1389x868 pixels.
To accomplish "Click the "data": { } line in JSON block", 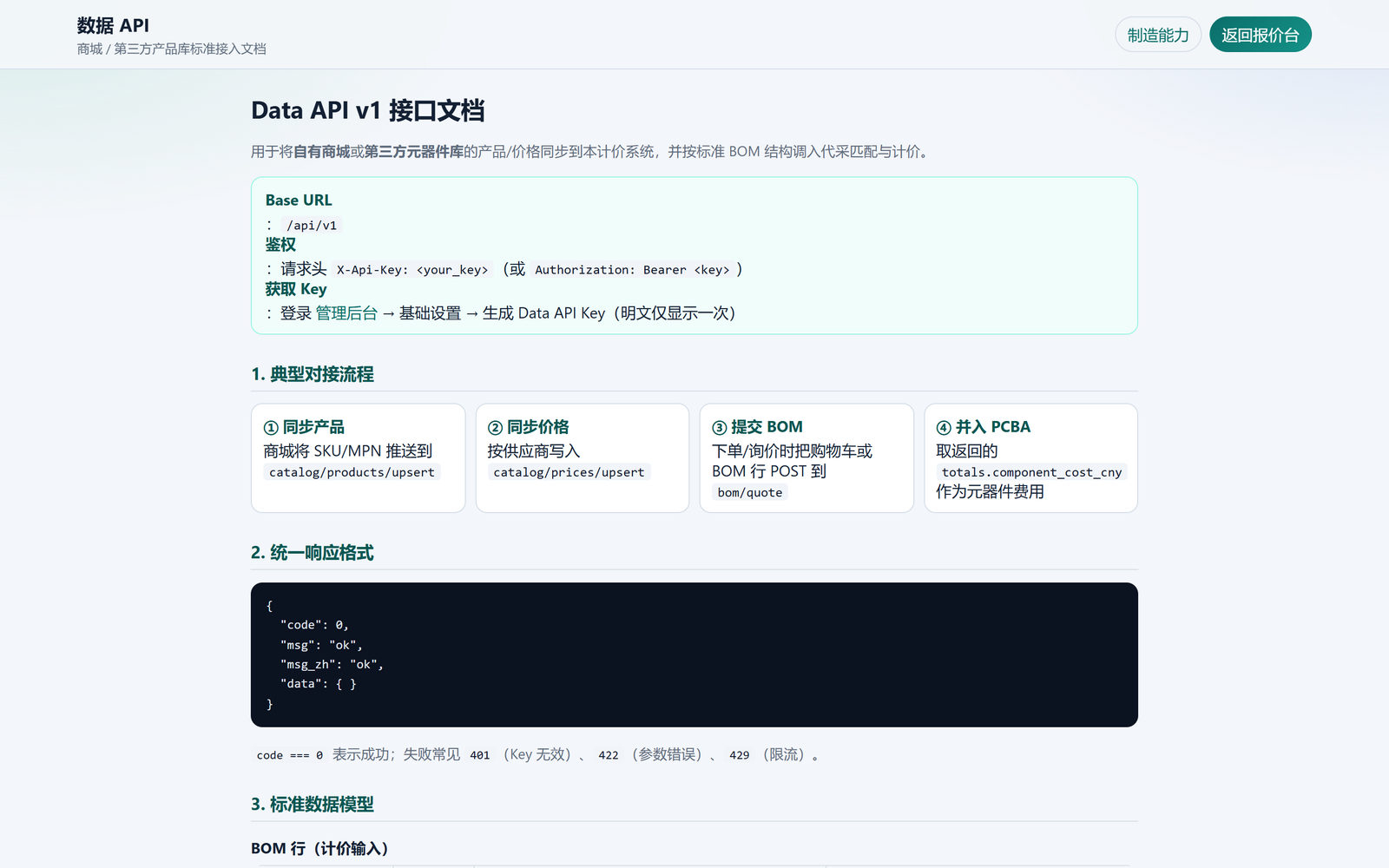I will click(318, 684).
